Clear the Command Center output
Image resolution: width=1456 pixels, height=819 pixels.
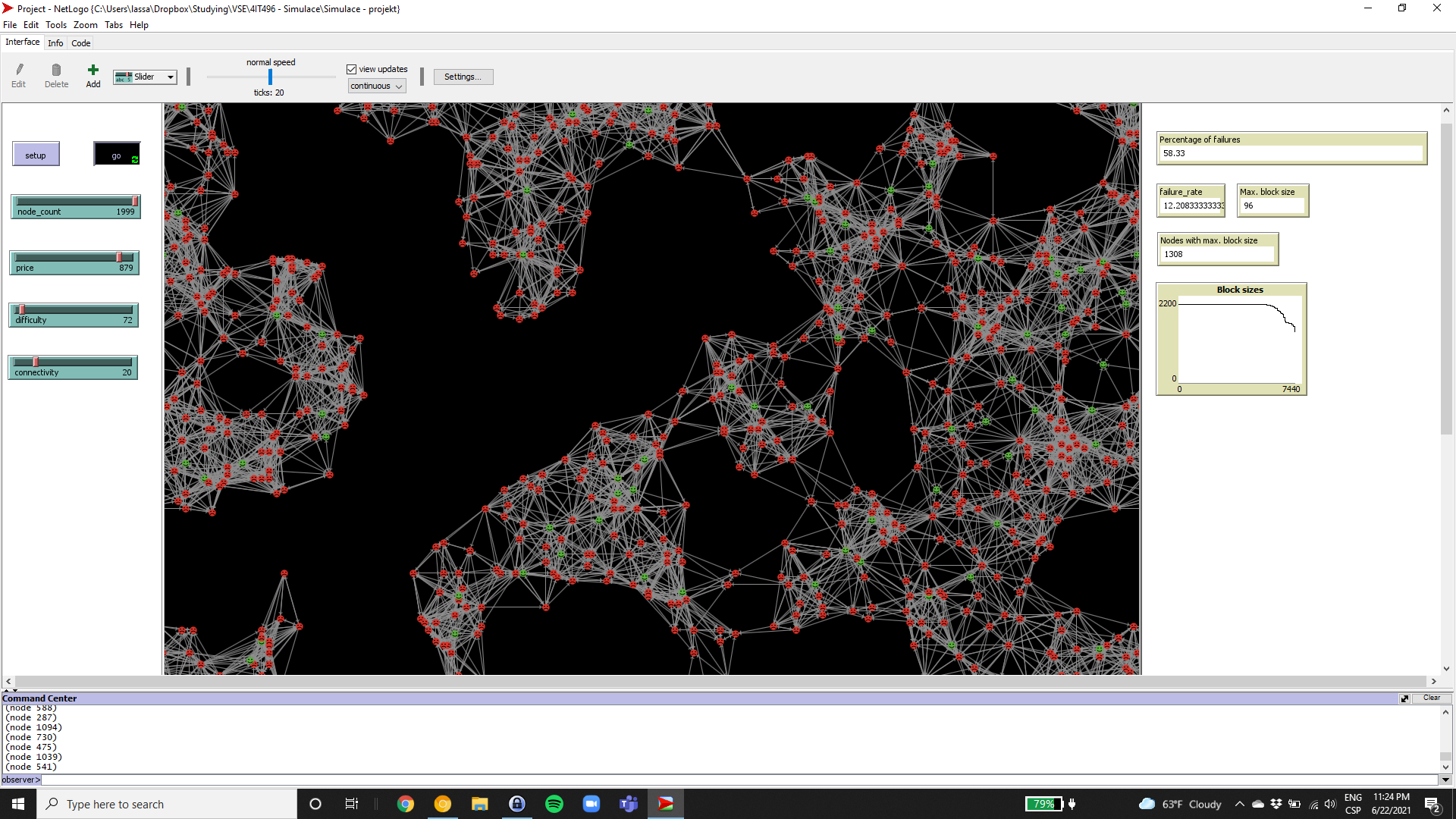pyautogui.click(x=1431, y=698)
